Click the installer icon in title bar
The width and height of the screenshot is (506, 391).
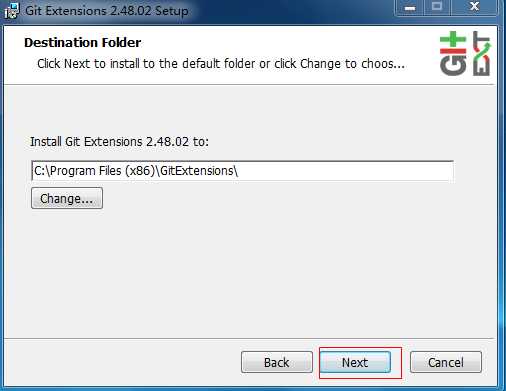point(12,10)
